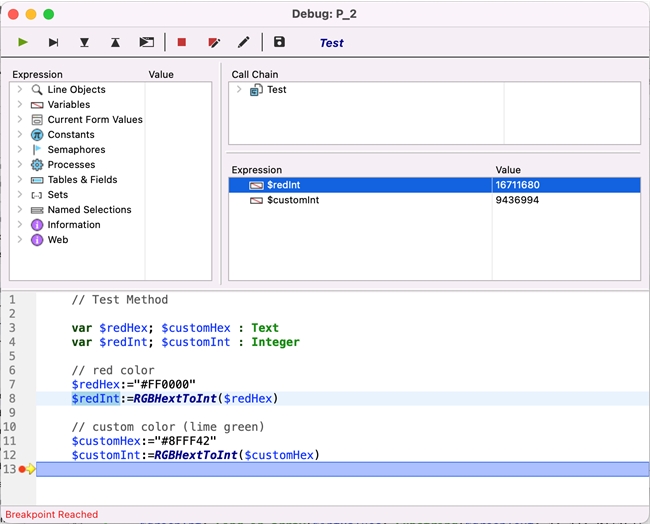650x524 pixels.
Task: Expand the Test entry in Call Chain
Action: point(239,90)
